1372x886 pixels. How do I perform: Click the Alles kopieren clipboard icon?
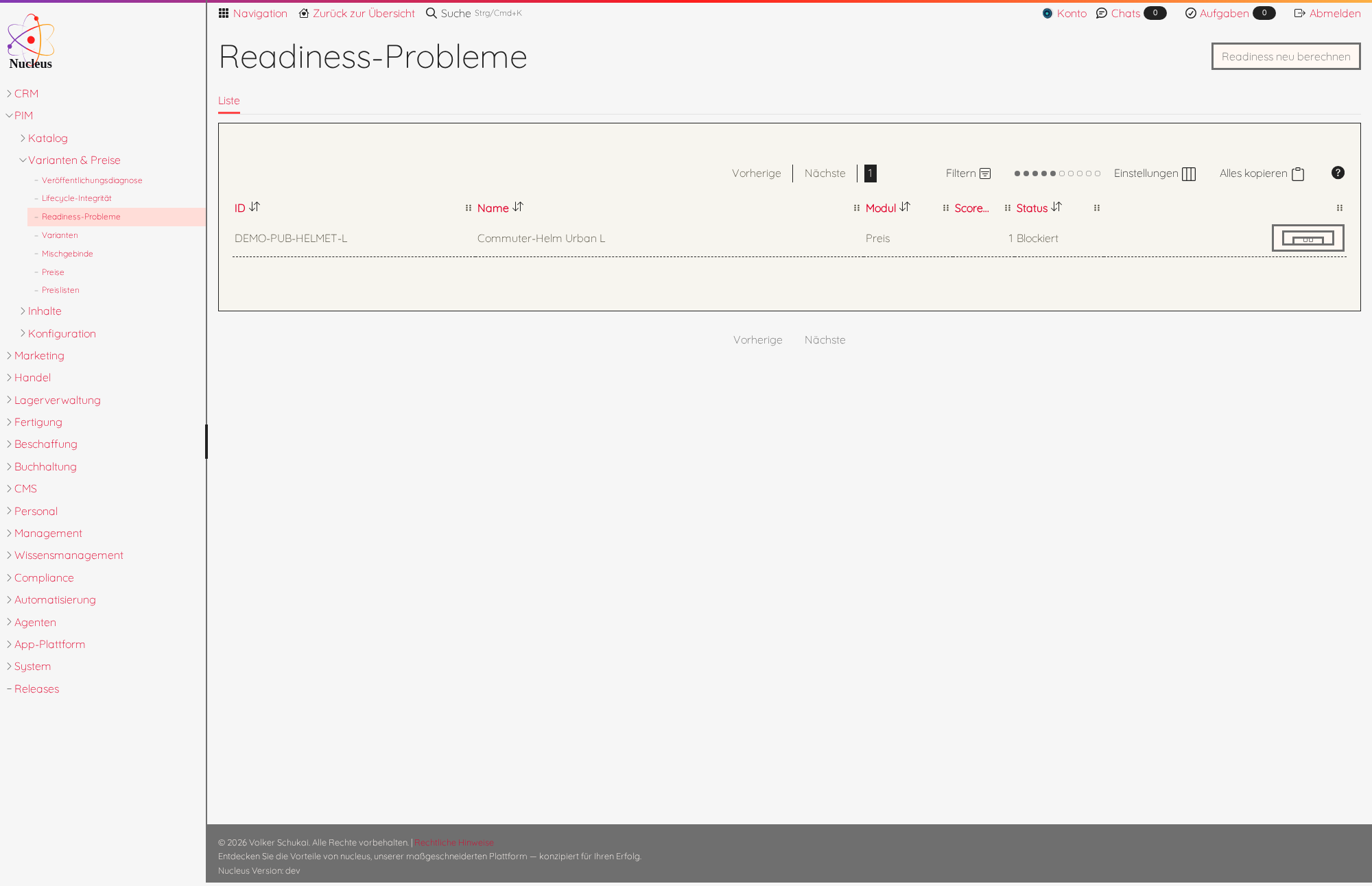(x=1298, y=173)
